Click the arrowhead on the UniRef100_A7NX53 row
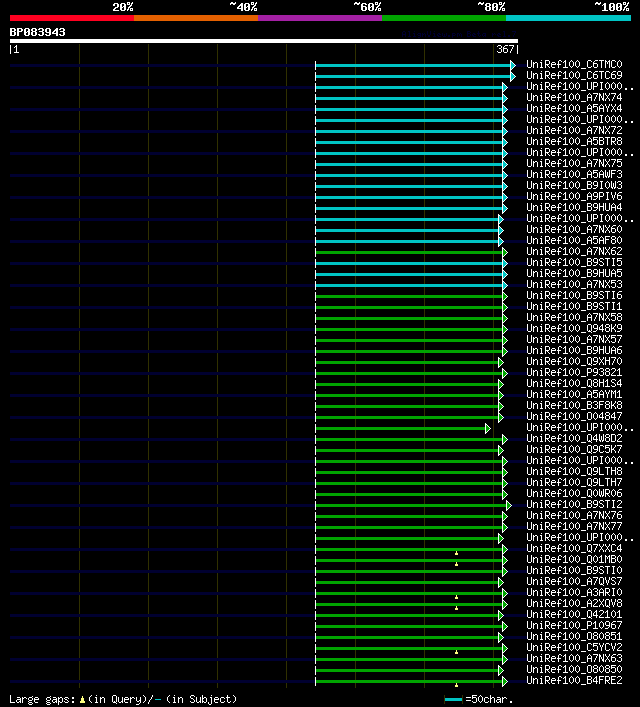Screen dimensions: 640x707 point(505,285)
